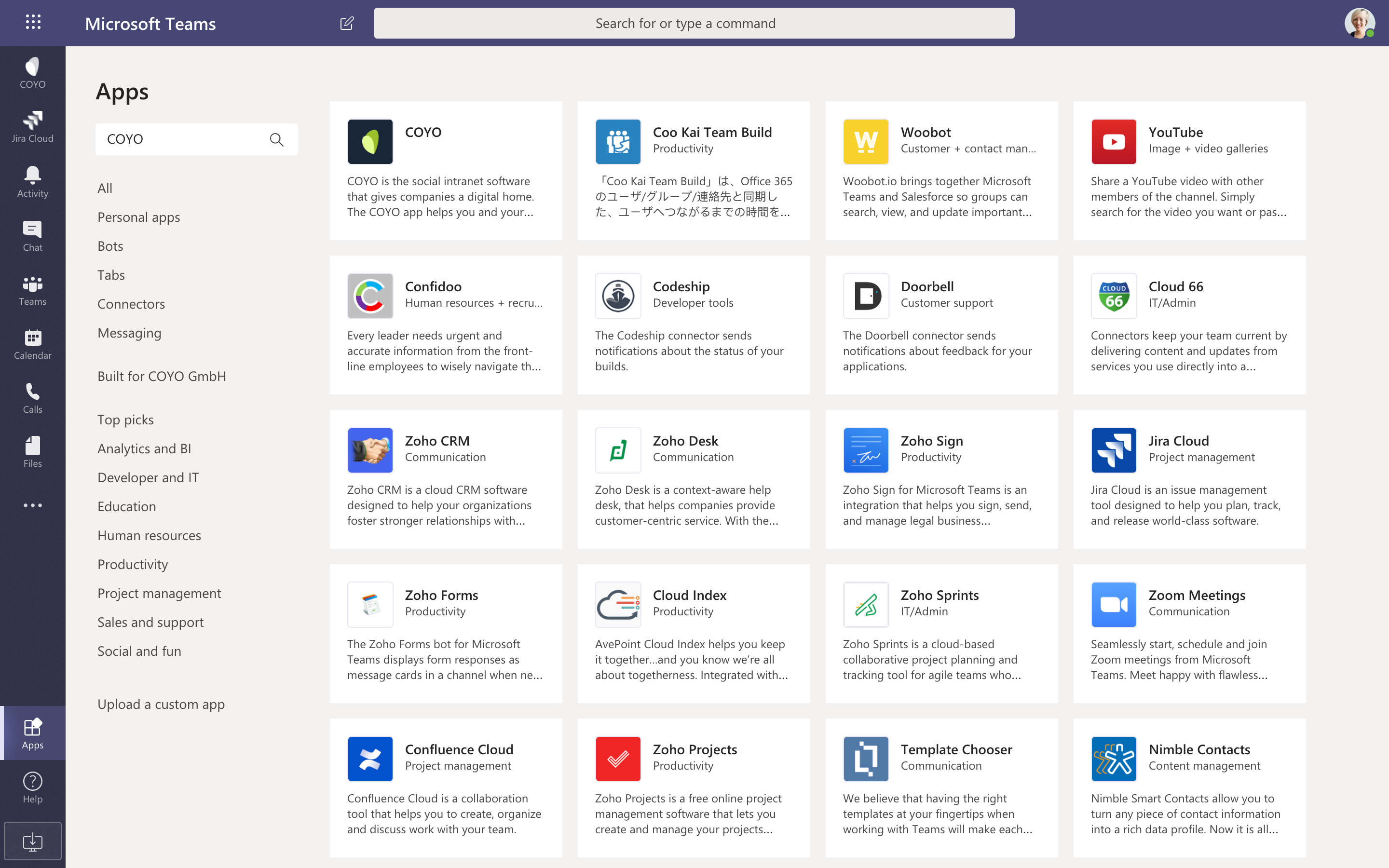Click the Confluence Cloud app icon
Image resolution: width=1389 pixels, height=868 pixels.
click(370, 759)
